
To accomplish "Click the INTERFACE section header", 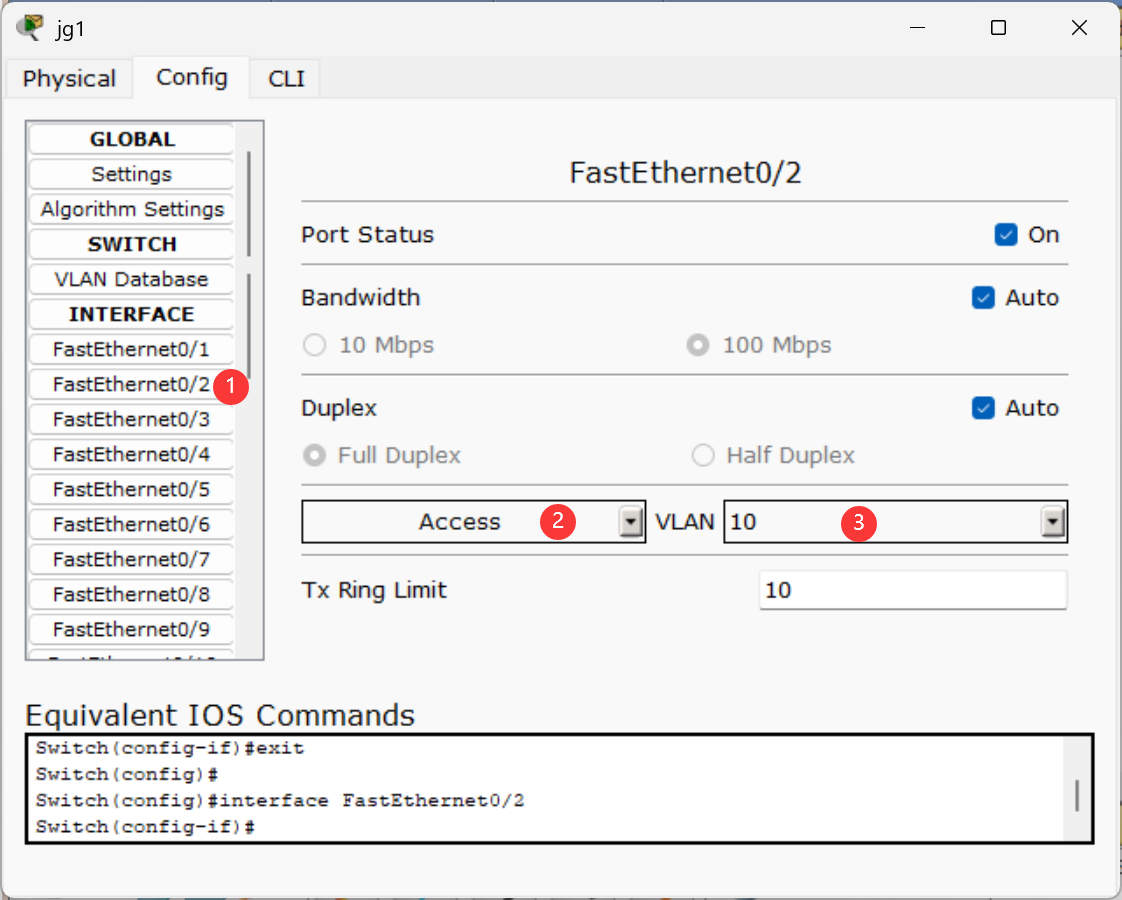I will point(132,314).
